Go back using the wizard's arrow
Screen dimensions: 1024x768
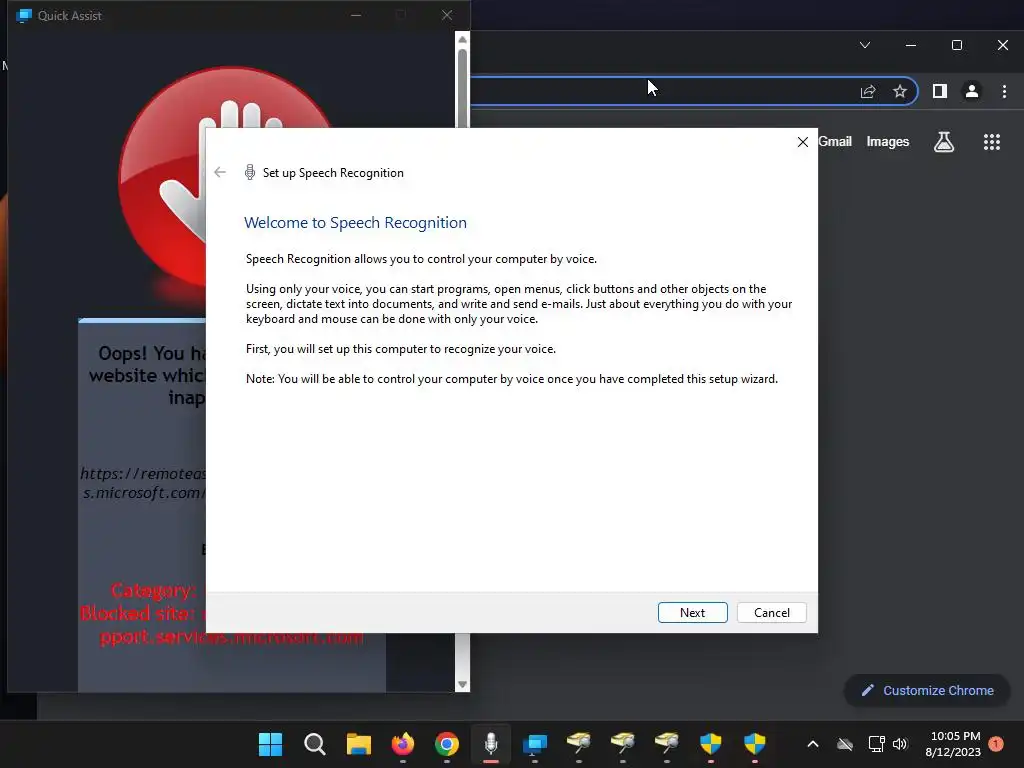coord(220,172)
